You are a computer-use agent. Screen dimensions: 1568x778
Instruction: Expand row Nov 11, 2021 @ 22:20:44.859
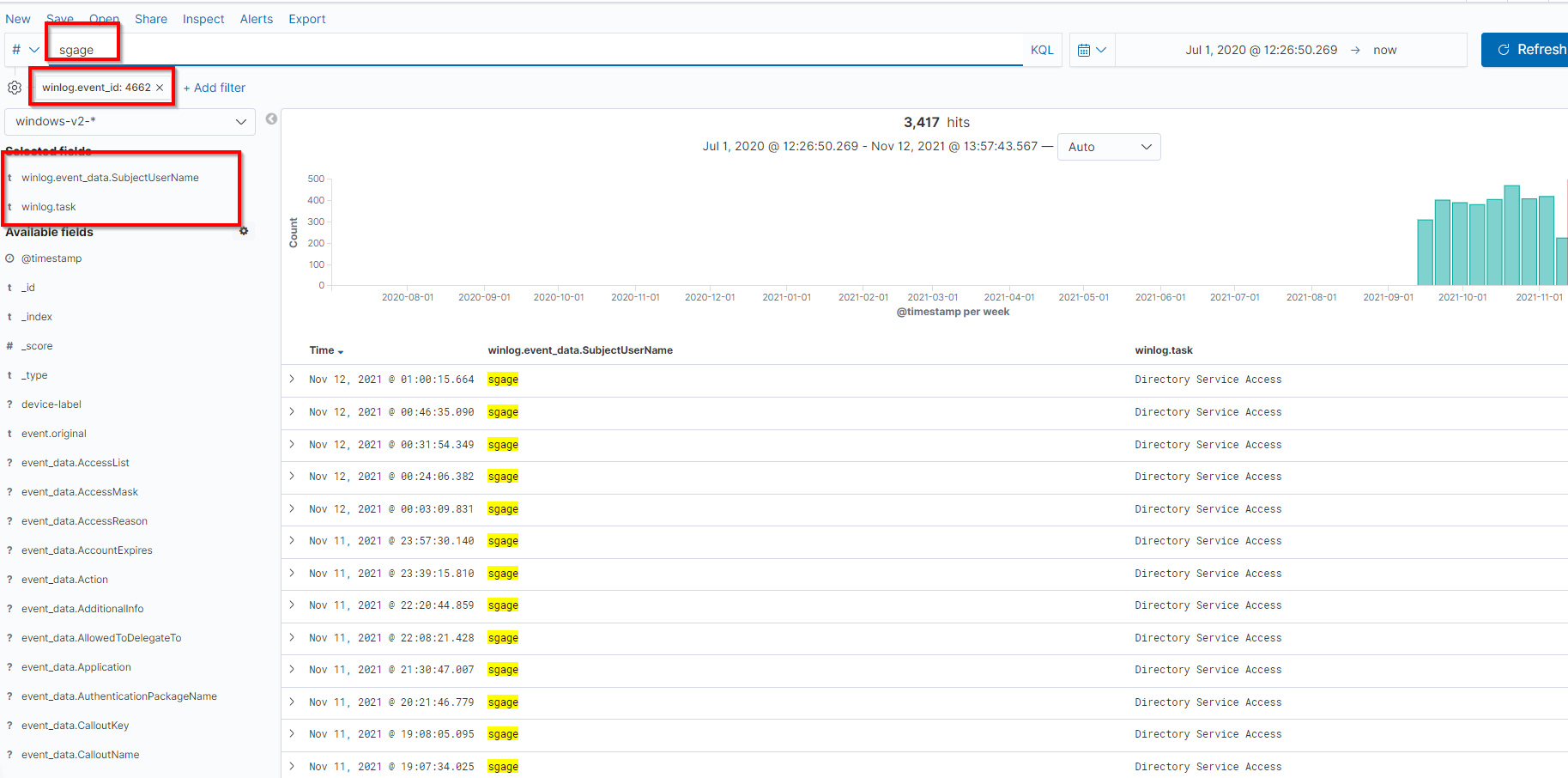(292, 605)
